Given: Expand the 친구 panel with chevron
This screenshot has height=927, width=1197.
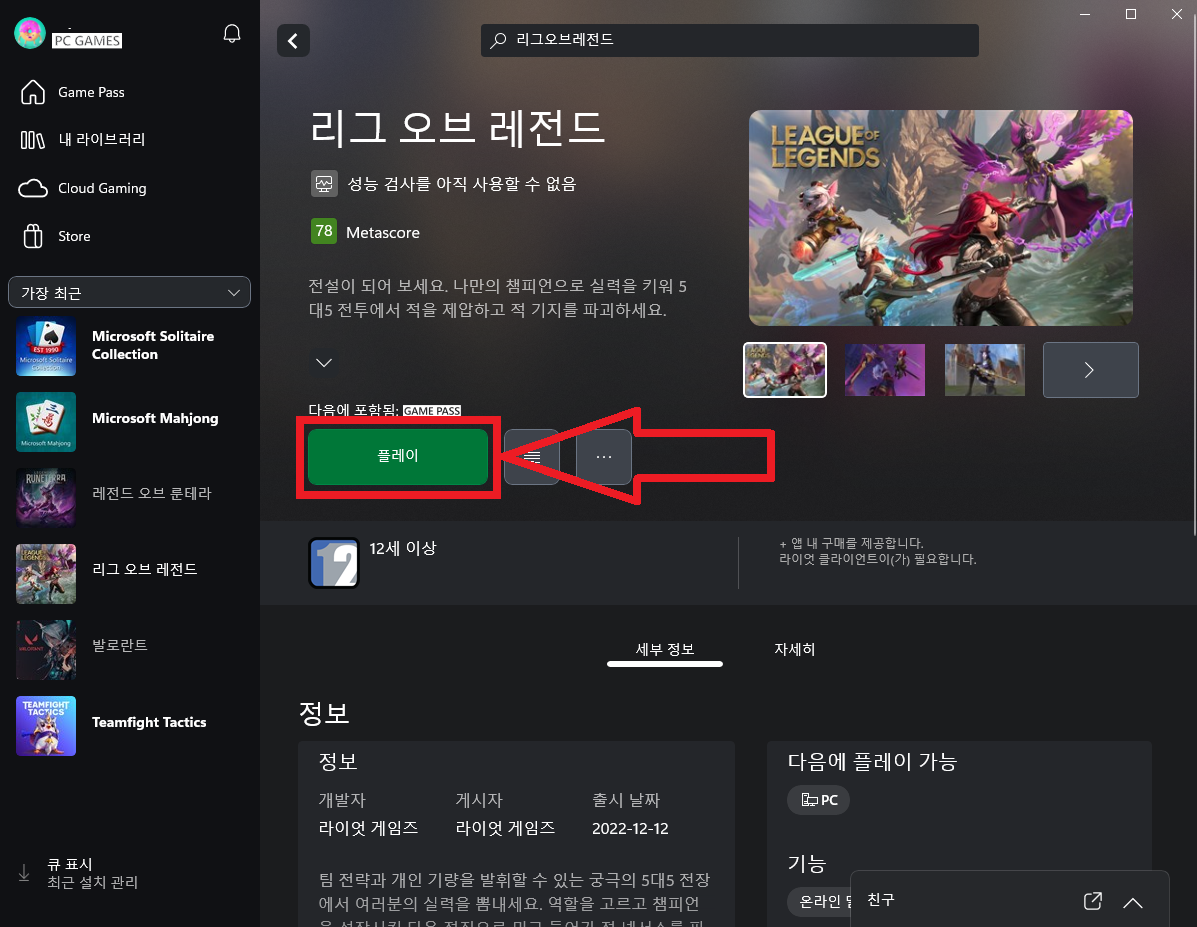Looking at the screenshot, I should 1133,903.
